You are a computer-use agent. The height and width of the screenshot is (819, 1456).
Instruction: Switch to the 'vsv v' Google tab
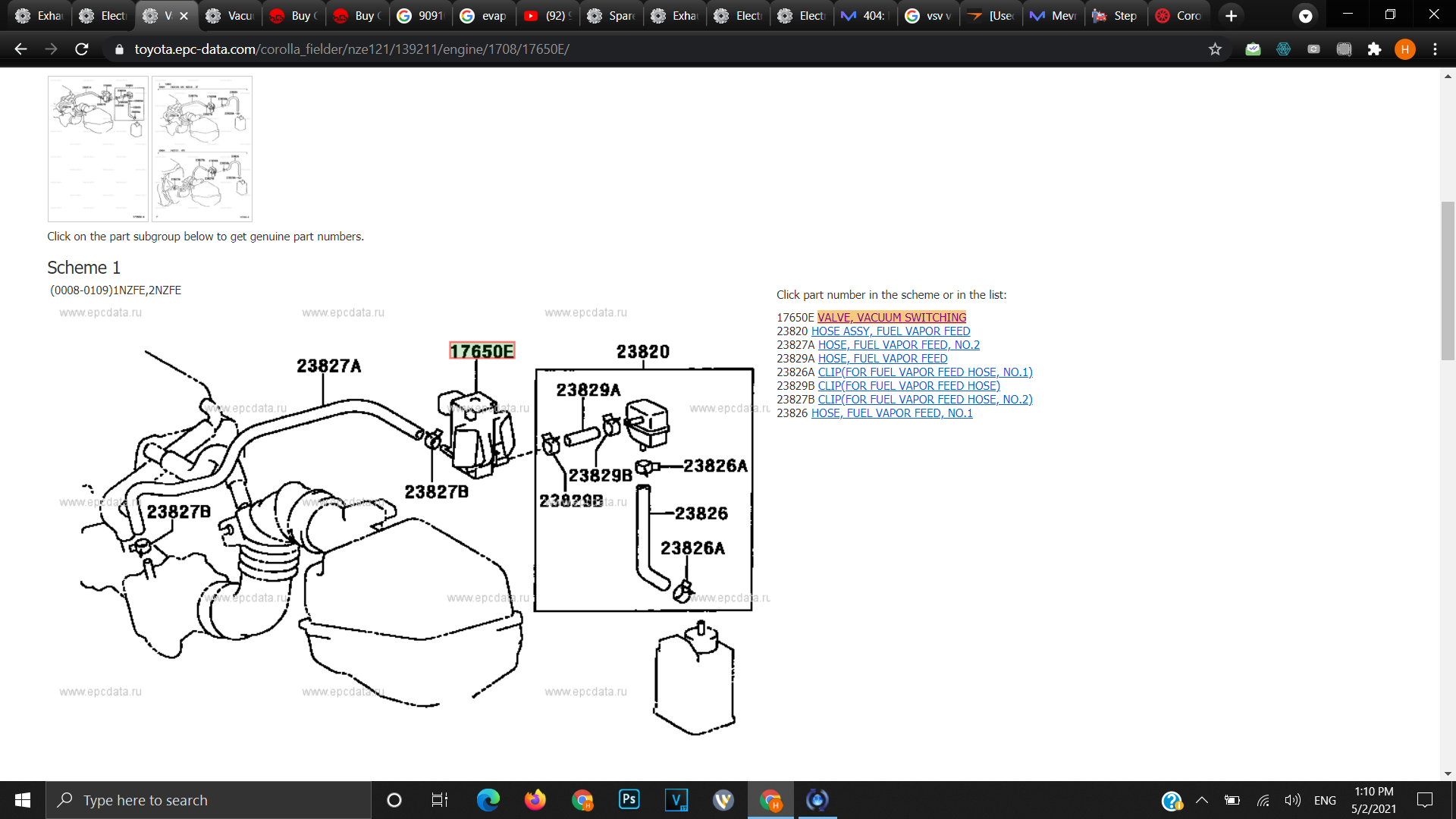coord(929,15)
